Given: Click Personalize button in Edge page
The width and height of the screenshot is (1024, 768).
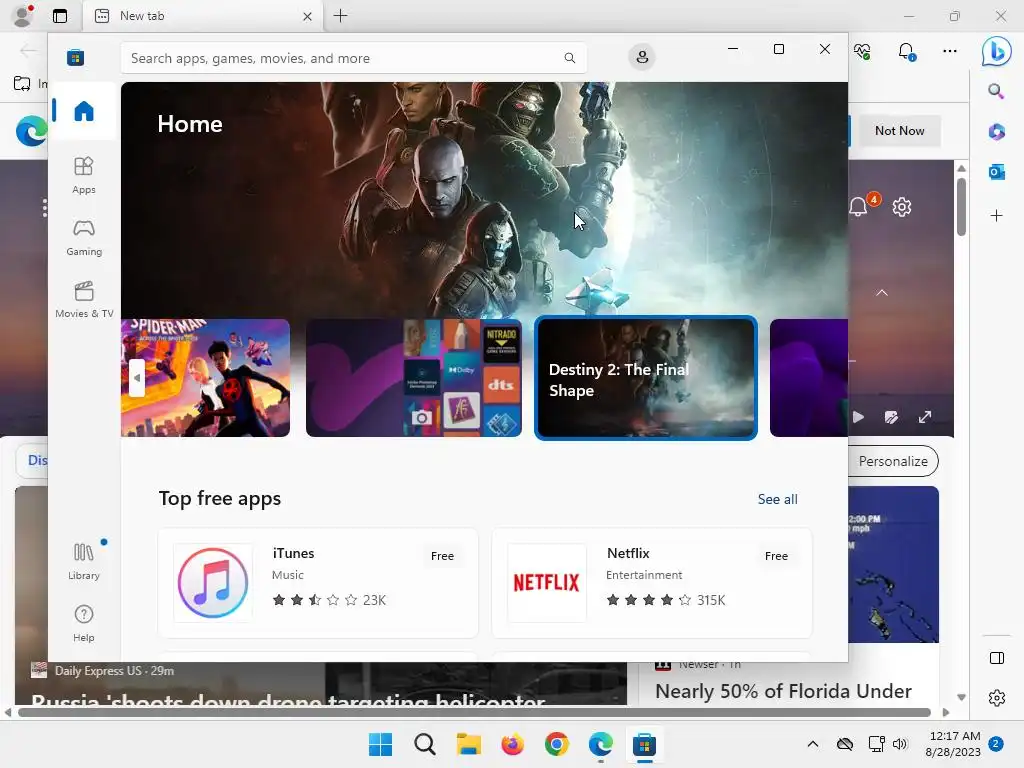Looking at the screenshot, I should (x=893, y=461).
